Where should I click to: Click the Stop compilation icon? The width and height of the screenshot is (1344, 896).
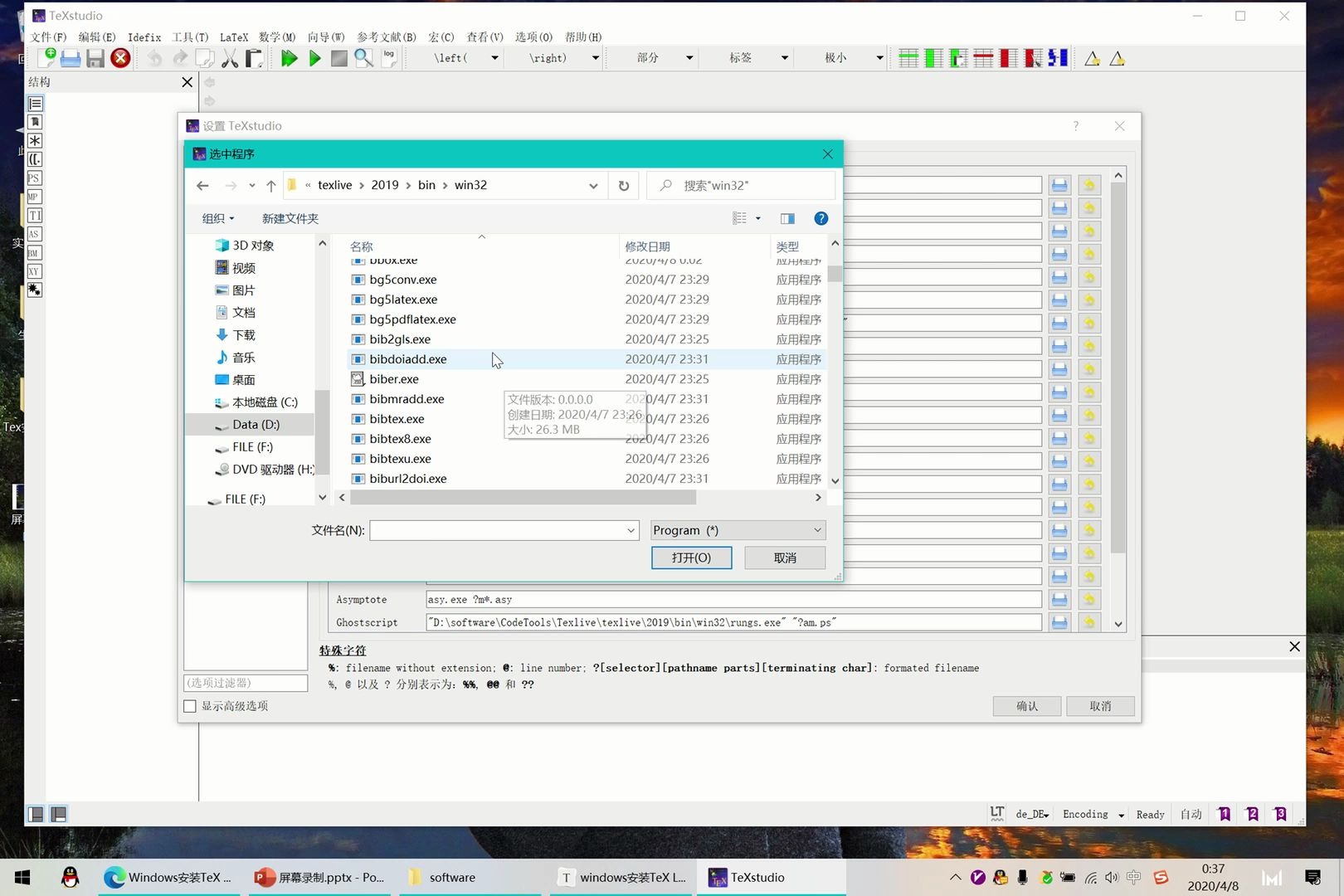tap(338, 58)
